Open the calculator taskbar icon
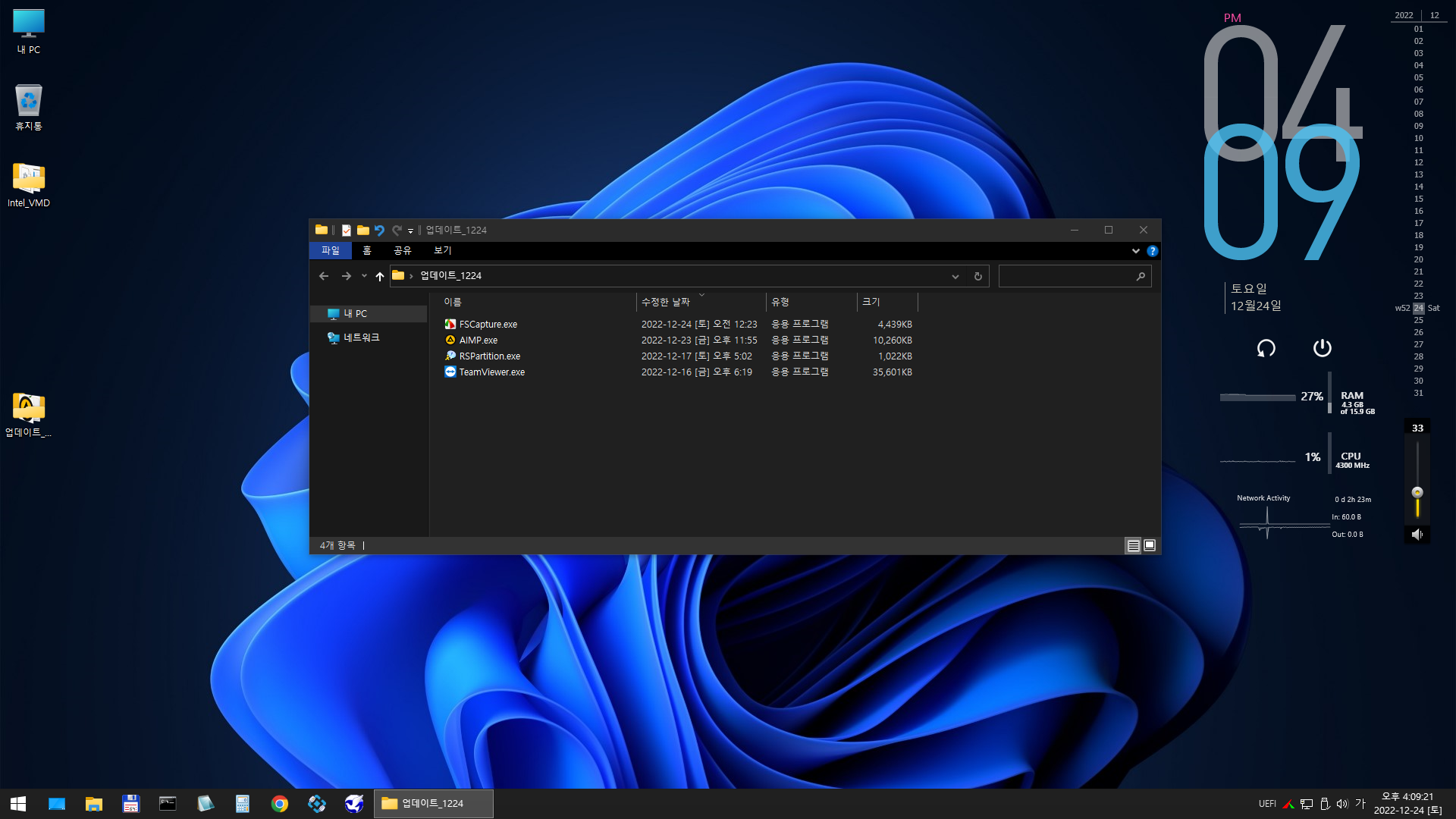The image size is (1456, 819). pos(243,804)
